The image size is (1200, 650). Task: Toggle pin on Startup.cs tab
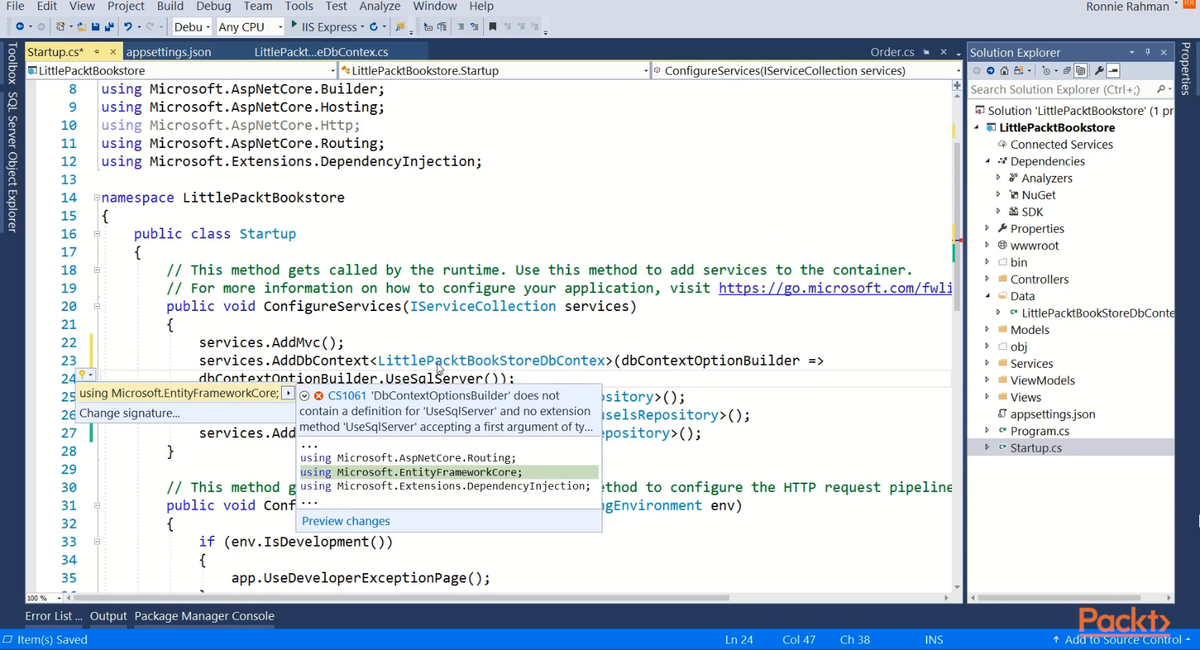(x=97, y=52)
